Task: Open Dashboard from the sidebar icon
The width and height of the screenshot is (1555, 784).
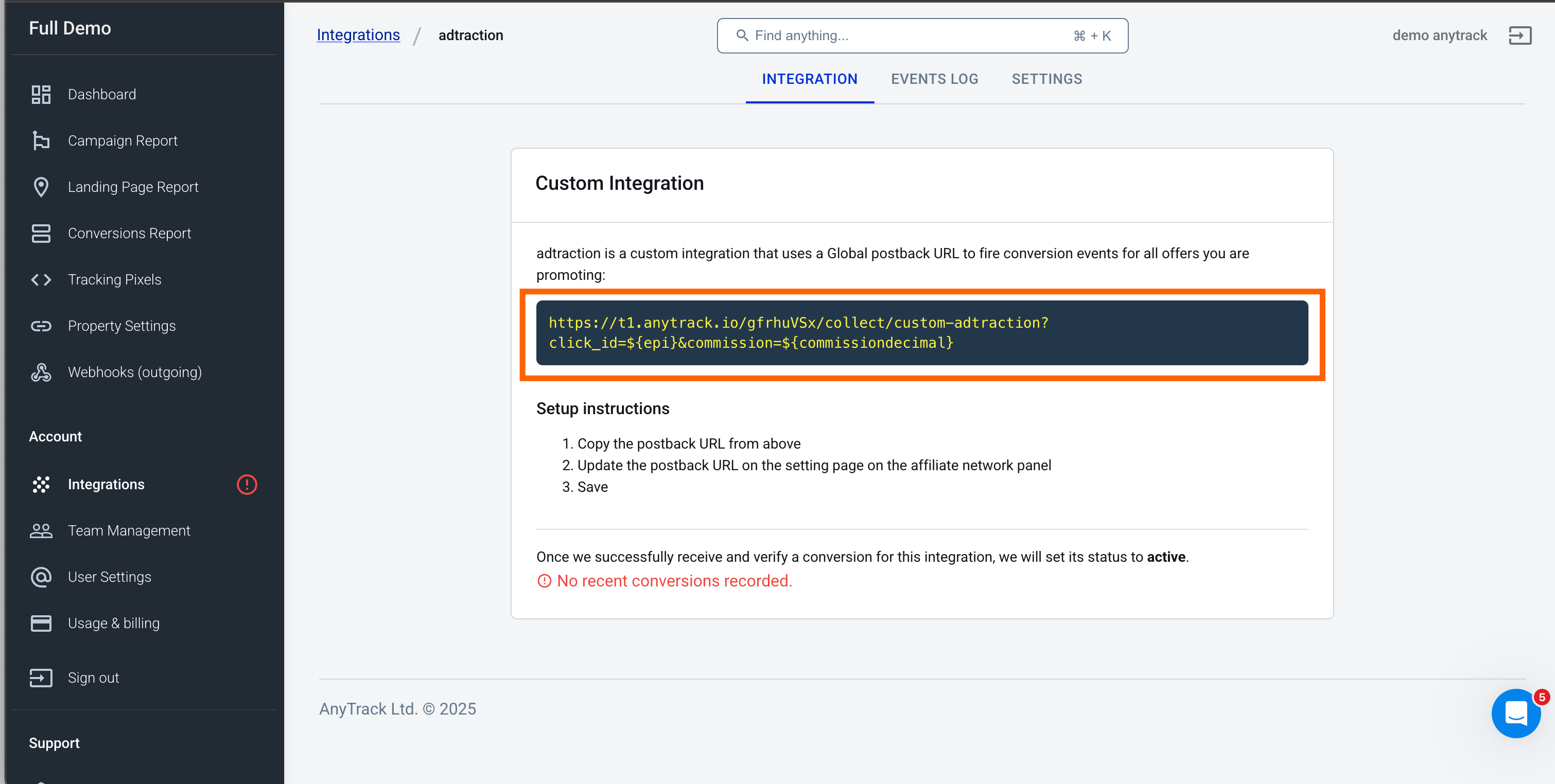Action: [41, 94]
